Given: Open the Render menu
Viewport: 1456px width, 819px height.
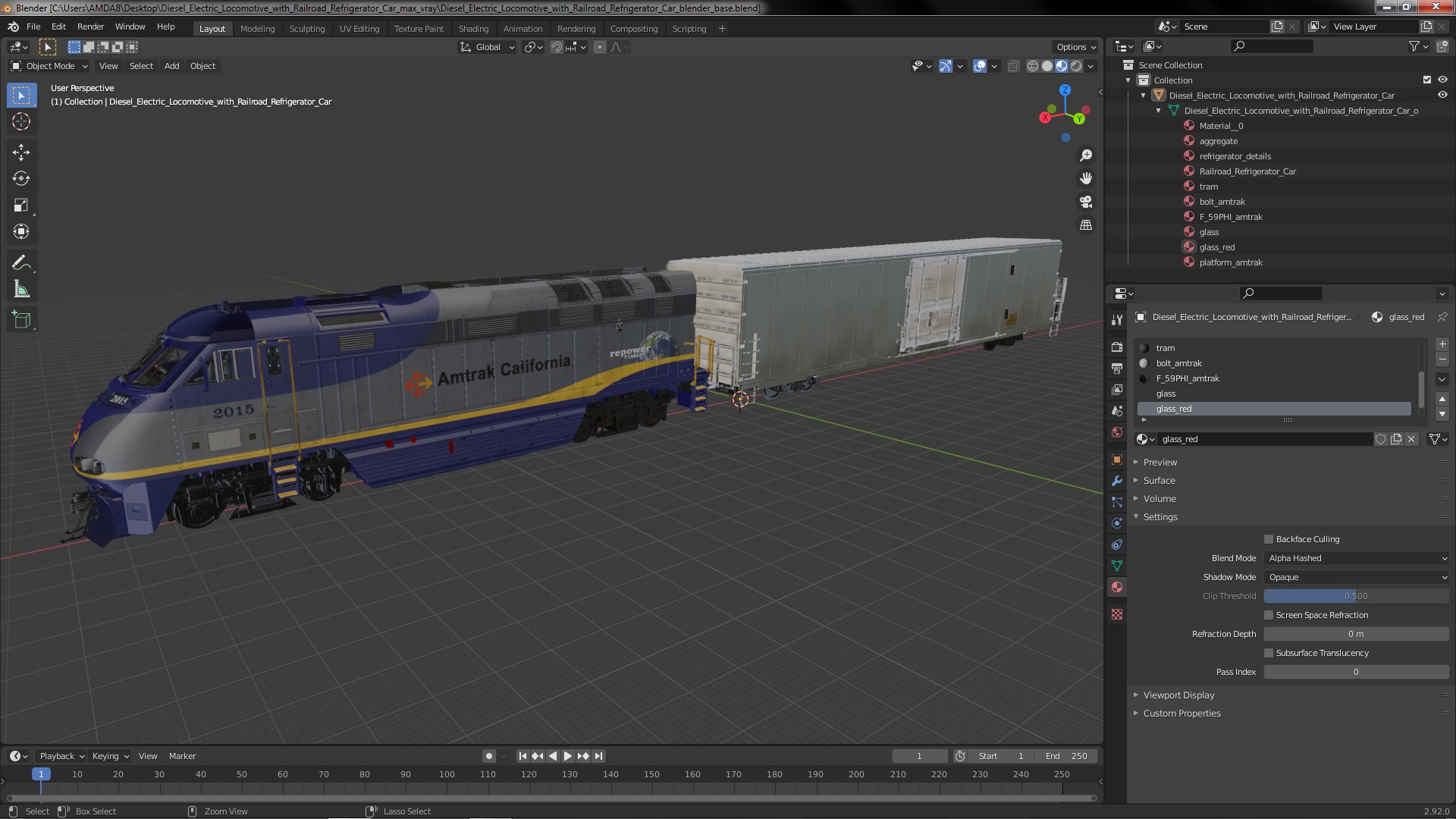Looking at the screenshot, I should pyautogui.click(x=90, y=27).
